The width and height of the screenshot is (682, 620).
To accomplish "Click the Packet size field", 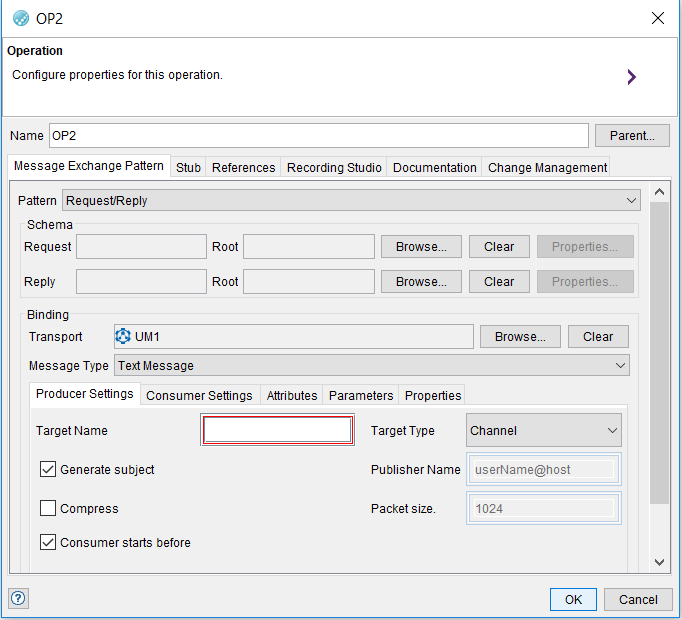I will point(544,508).
